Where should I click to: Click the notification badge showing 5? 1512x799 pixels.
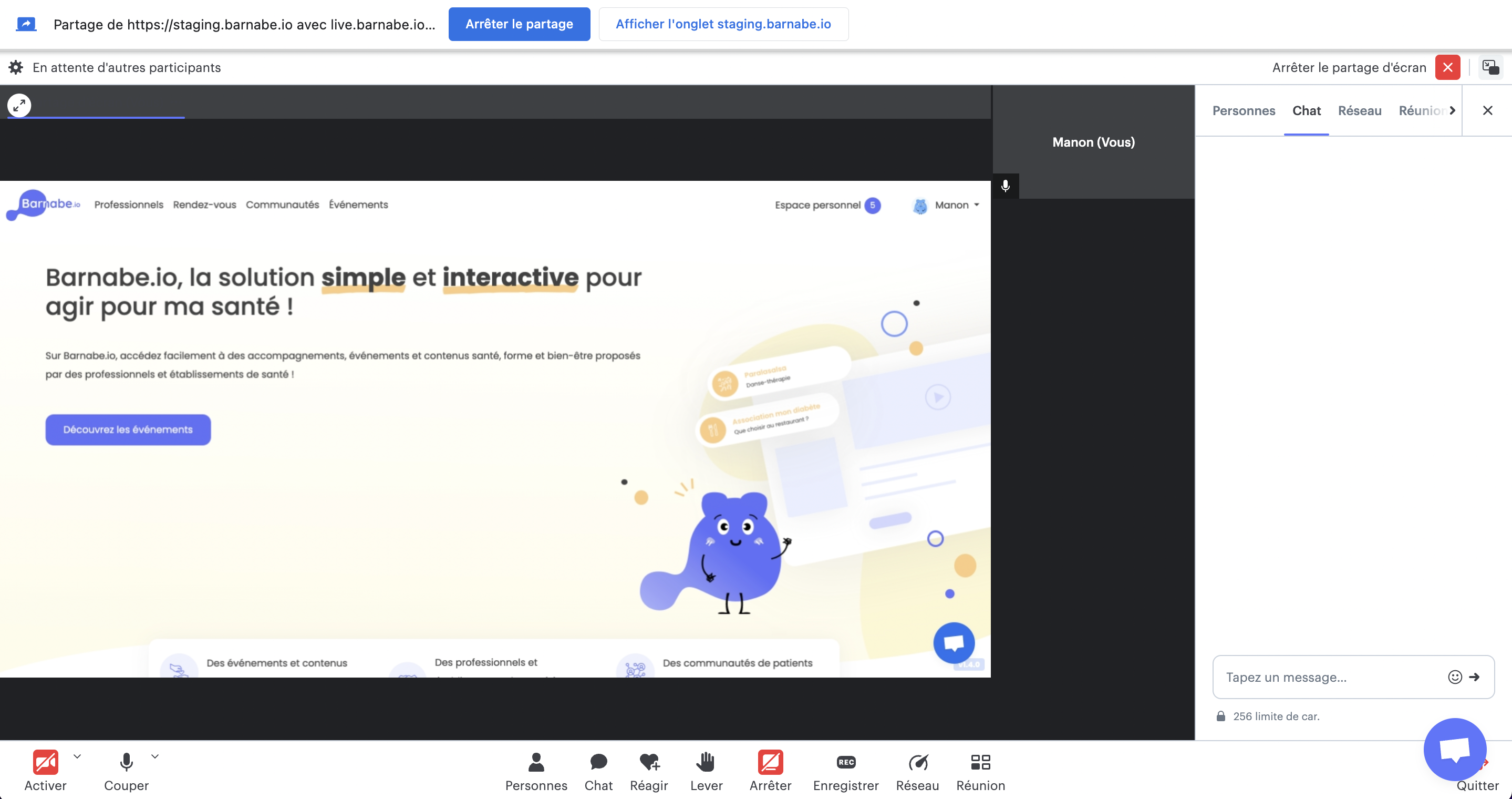(x=872, y=205)
